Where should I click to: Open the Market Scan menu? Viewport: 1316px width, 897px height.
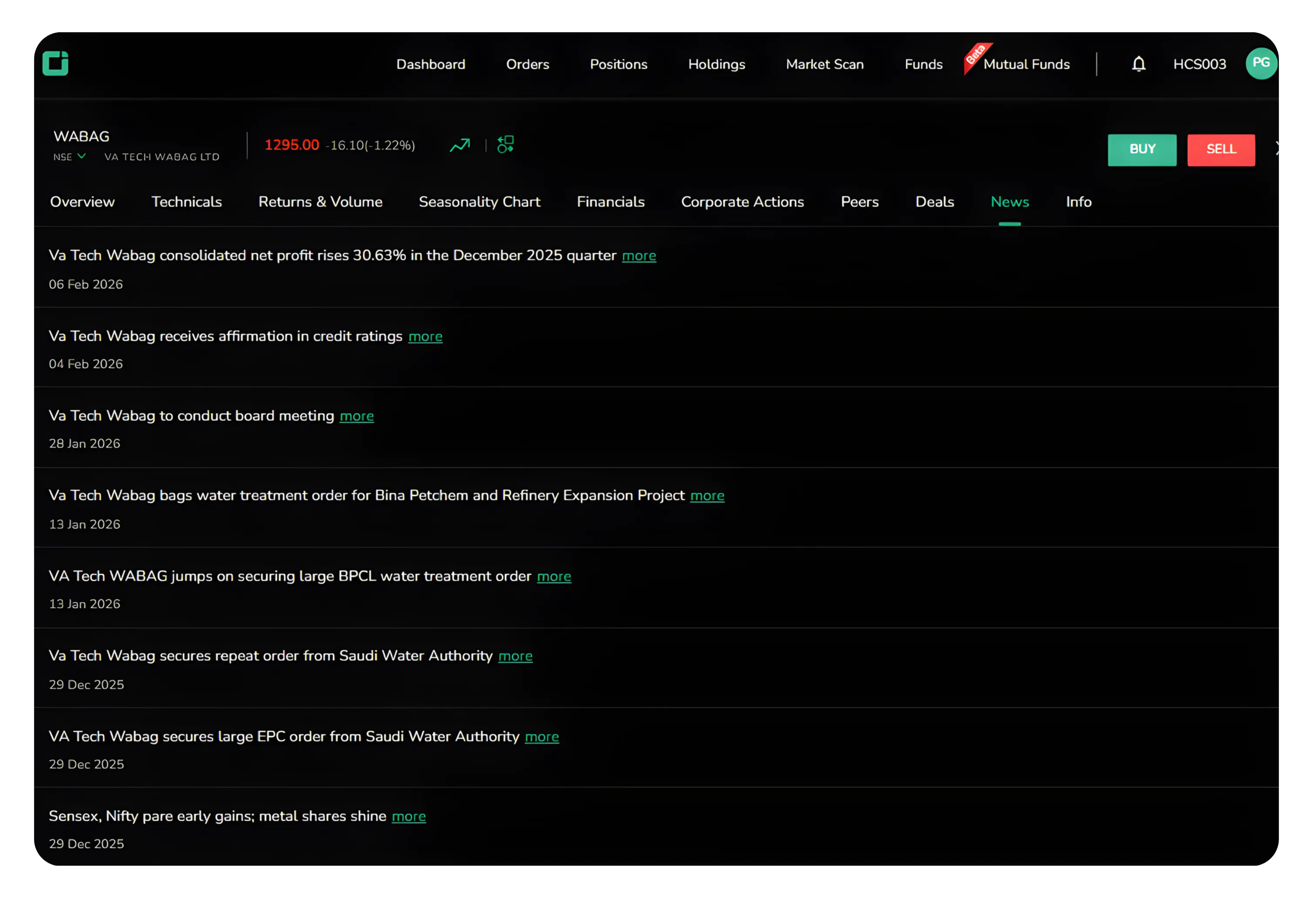coord(824,64)
